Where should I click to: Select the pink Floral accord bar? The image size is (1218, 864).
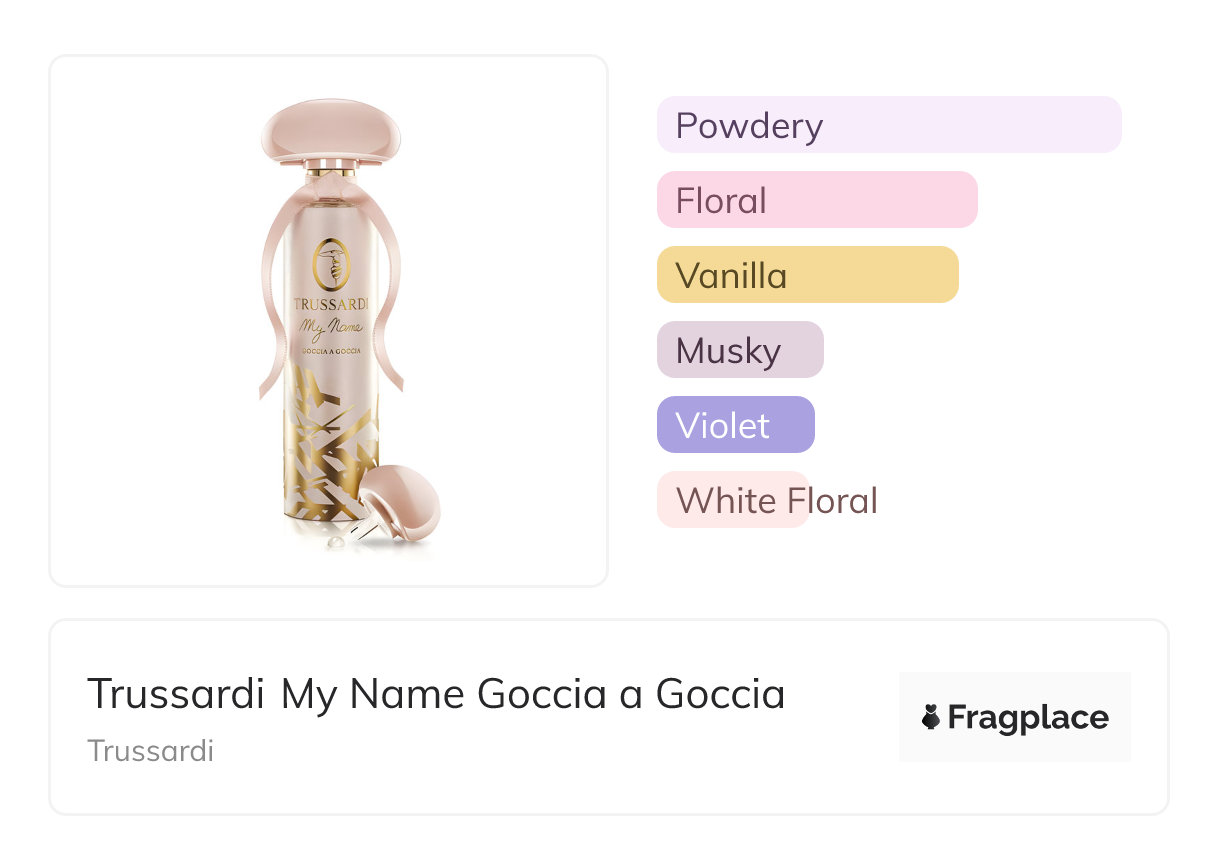(816, 200)
